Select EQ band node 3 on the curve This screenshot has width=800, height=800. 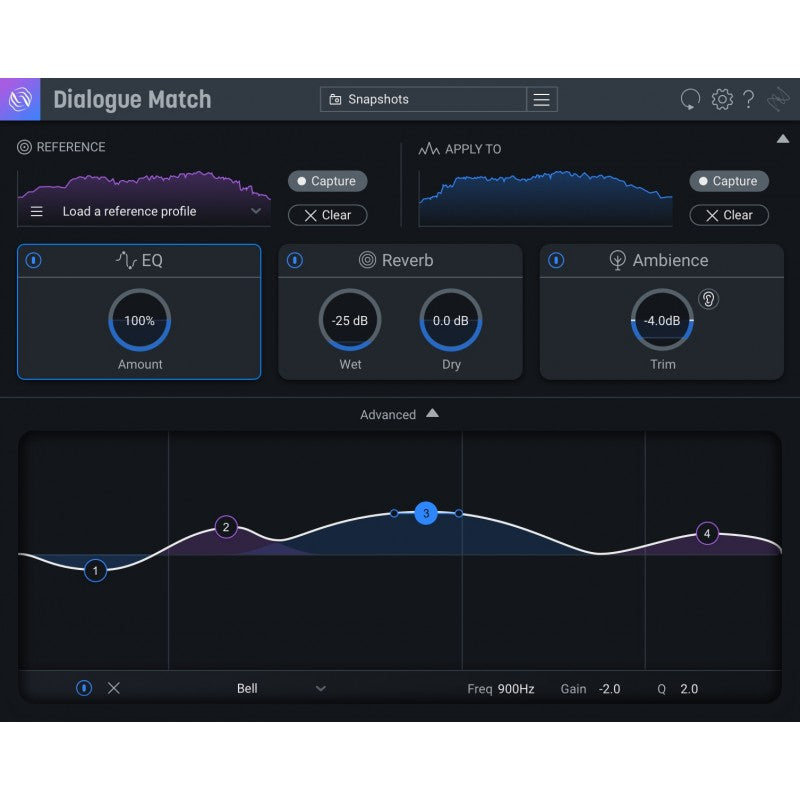(x=426, y=513)
